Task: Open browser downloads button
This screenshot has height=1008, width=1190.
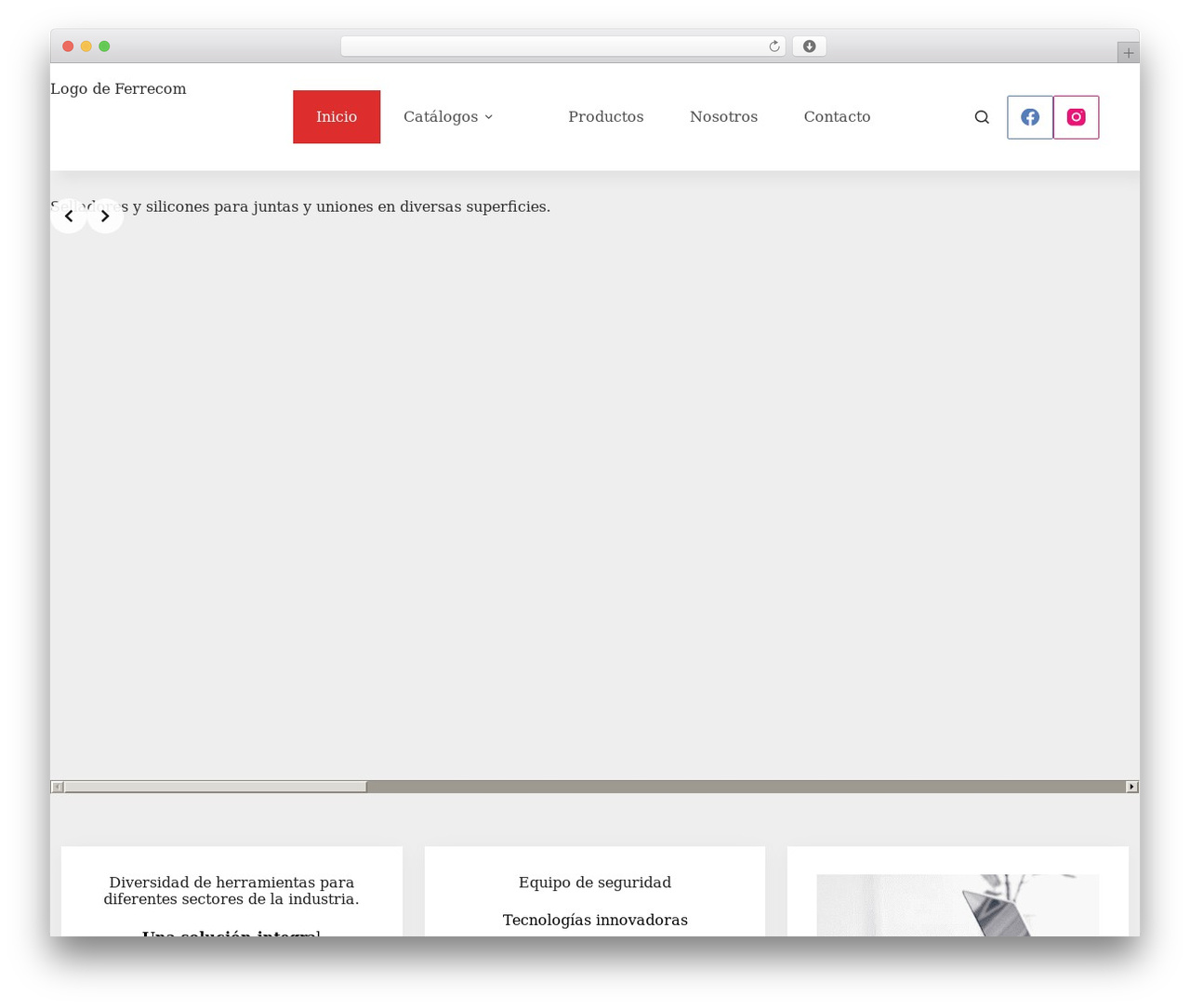Action: (809, 46)
